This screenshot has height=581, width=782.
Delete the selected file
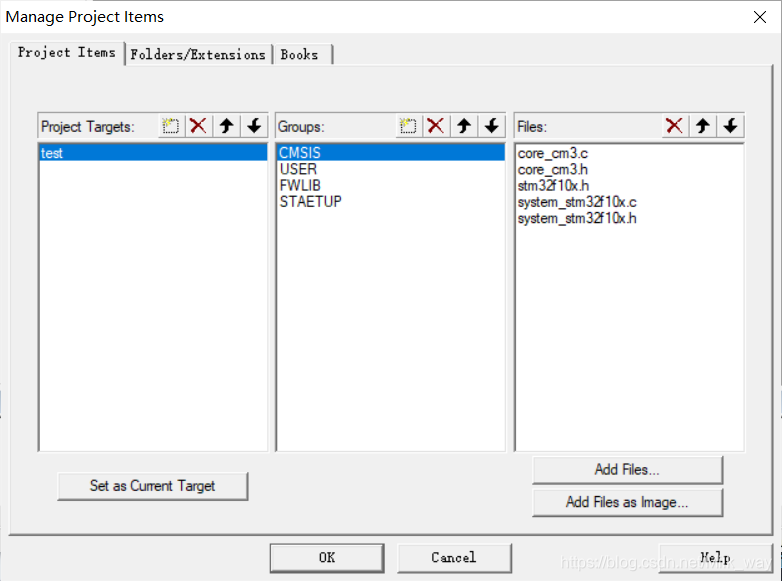pos(674,126)
